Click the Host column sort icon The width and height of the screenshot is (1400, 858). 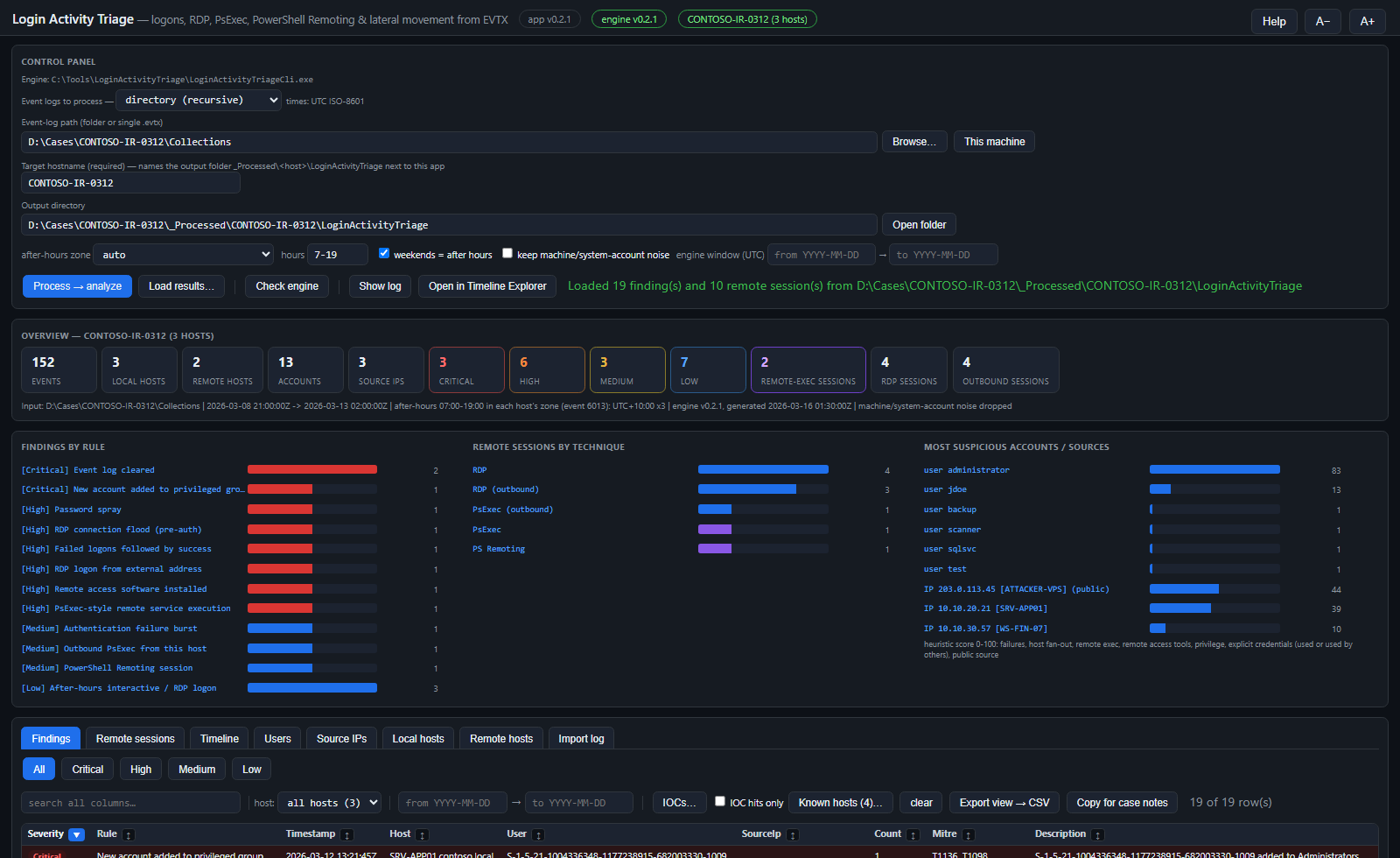422,835
